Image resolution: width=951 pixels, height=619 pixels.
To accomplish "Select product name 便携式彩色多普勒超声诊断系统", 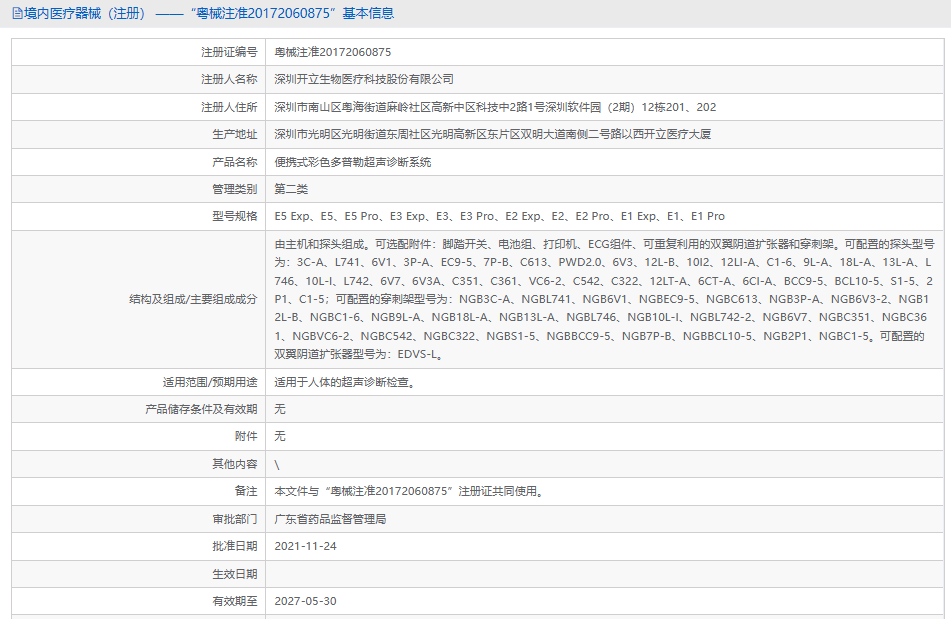I will 352,162.
